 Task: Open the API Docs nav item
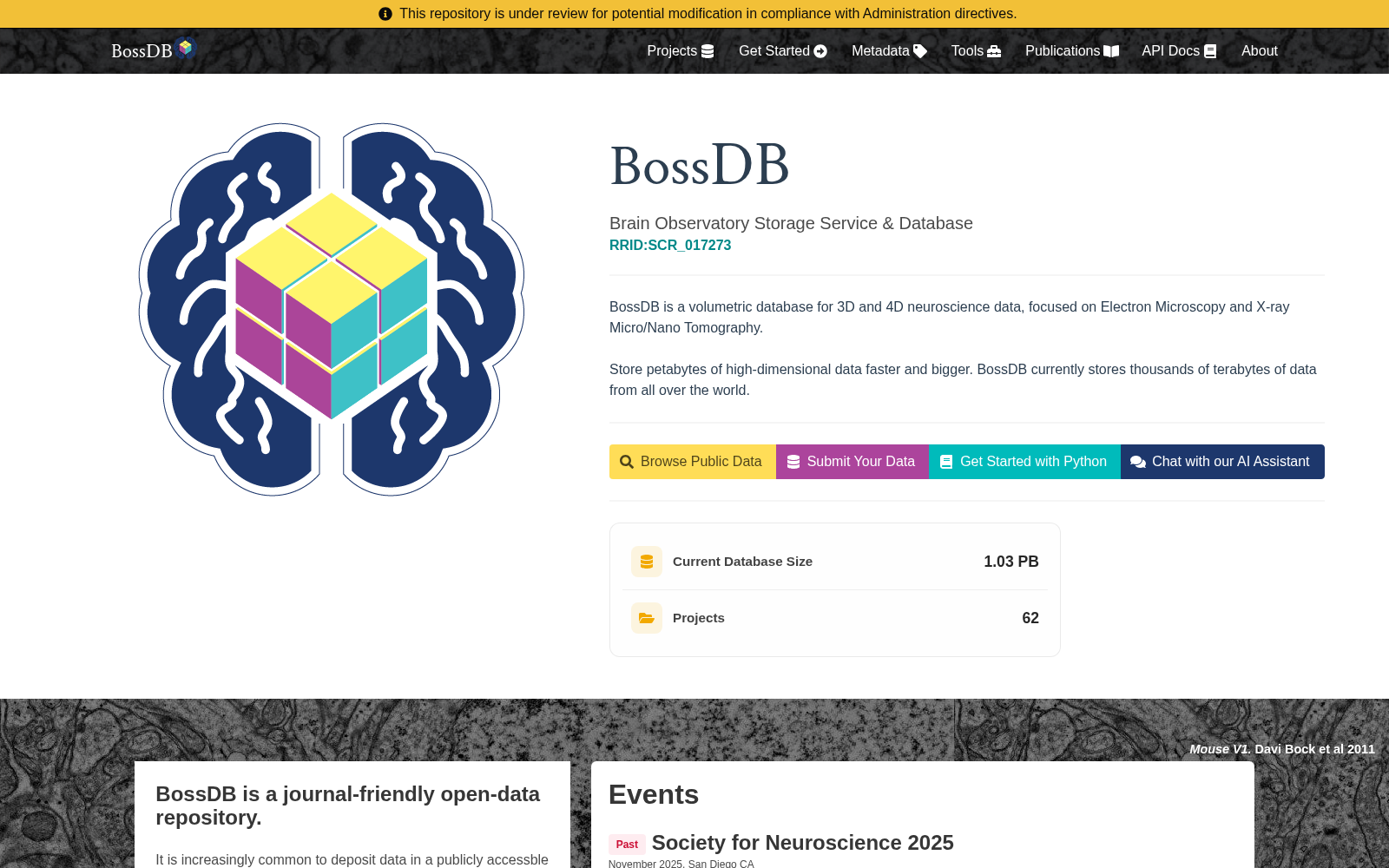click(1179, 51)
